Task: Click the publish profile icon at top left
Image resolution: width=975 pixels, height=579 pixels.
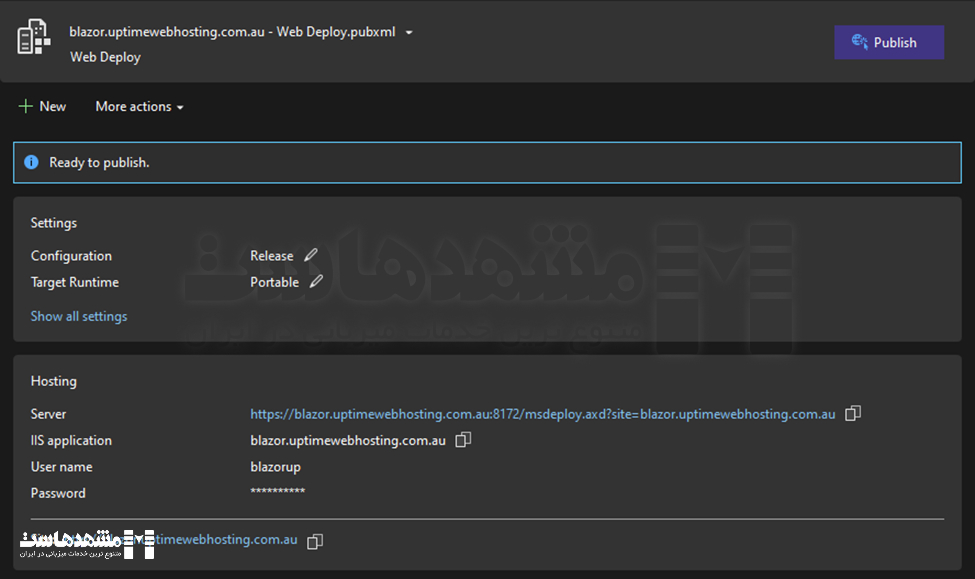Action: tap(34, 38)
